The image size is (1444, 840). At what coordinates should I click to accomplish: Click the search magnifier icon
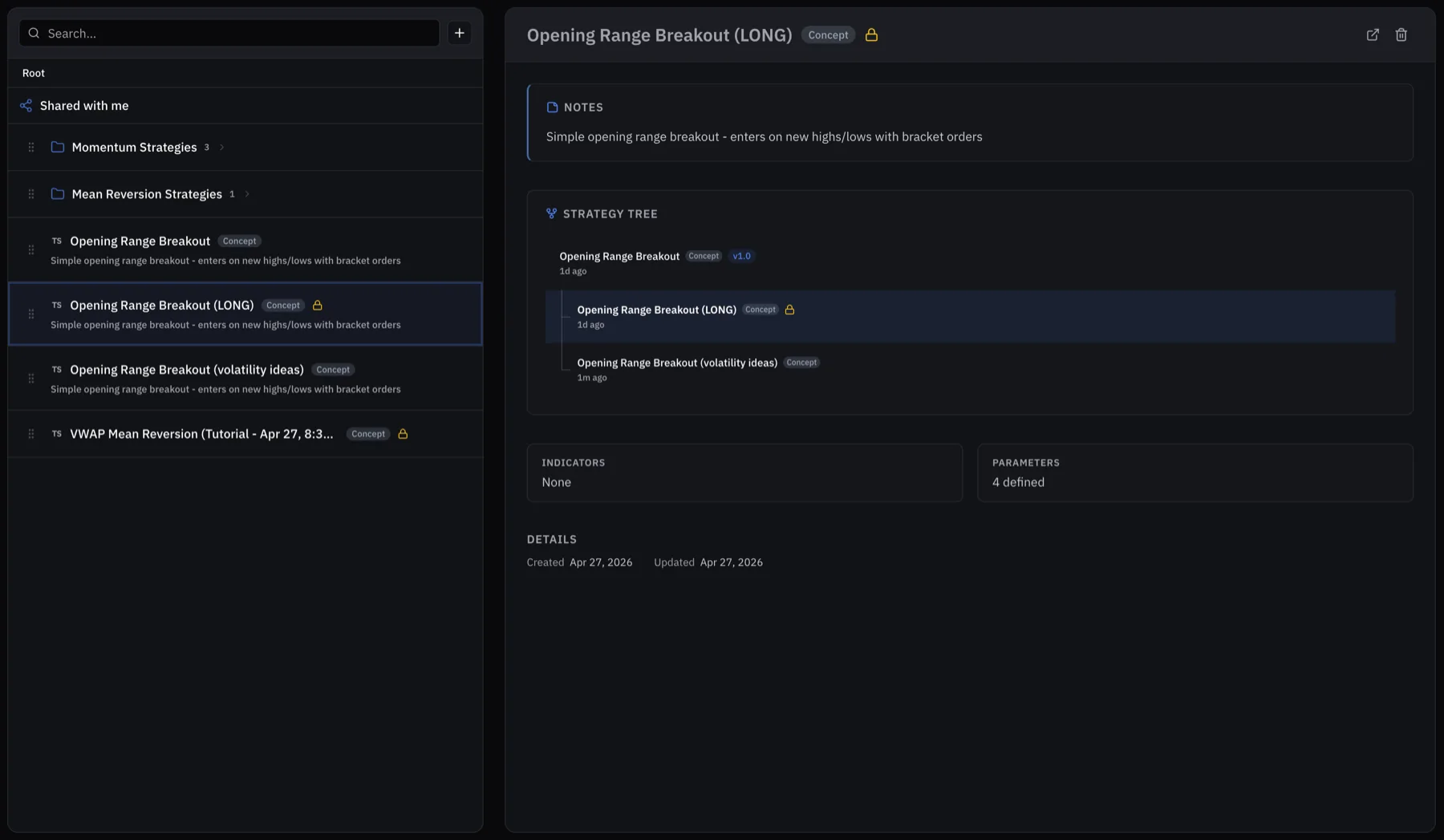(x=34, y=33)
